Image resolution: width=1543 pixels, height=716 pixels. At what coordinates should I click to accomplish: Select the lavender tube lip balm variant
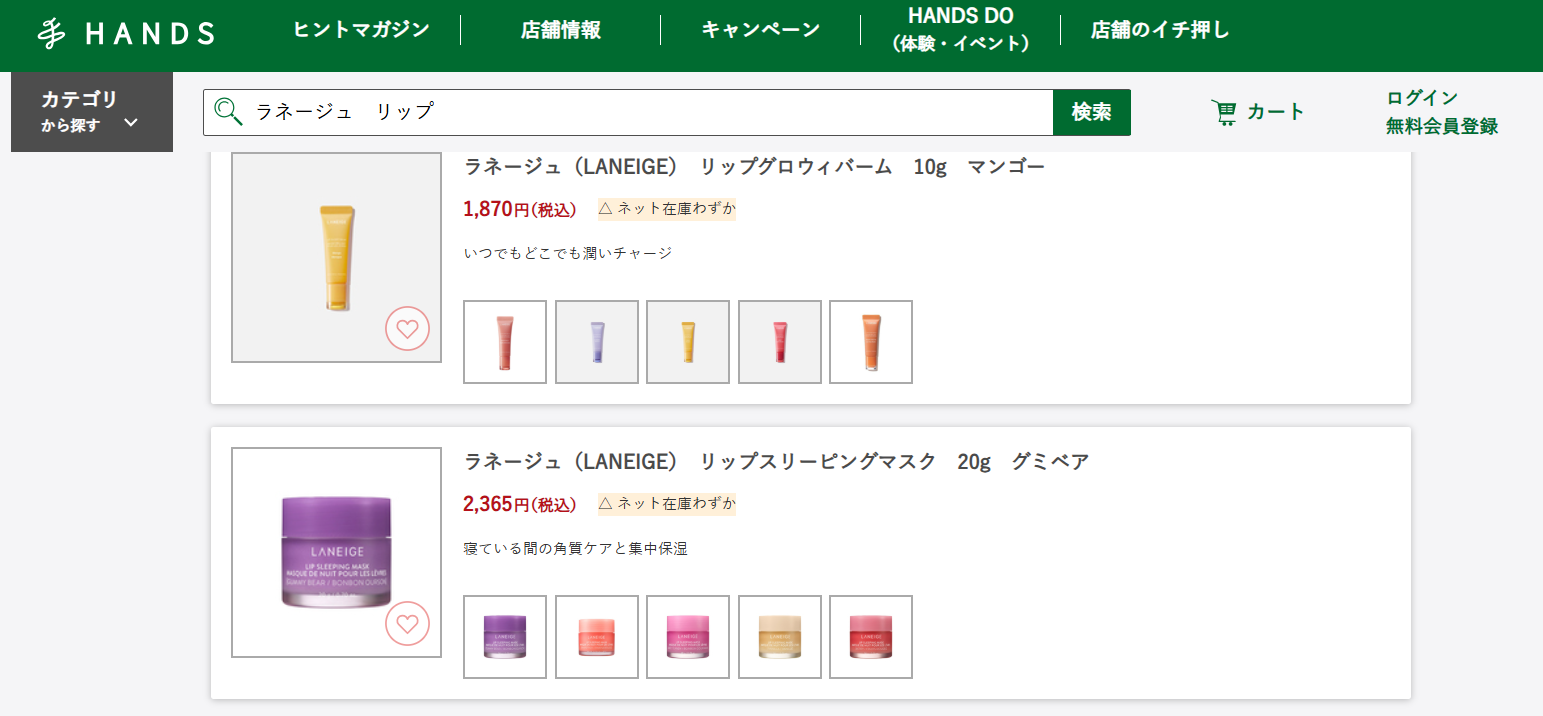coord(597,342)
